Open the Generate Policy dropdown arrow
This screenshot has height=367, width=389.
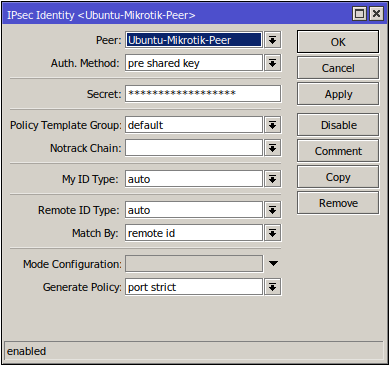[x=273, y=287]
